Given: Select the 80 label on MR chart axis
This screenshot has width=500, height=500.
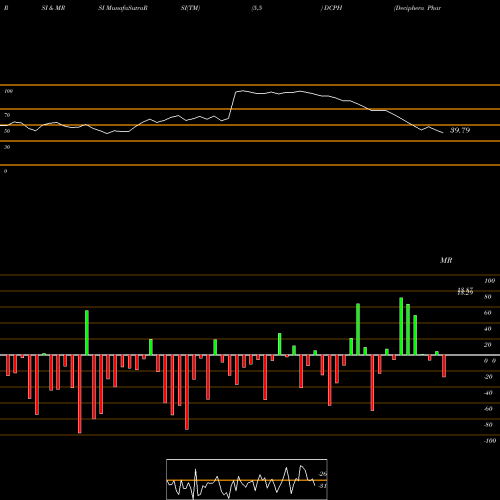Looking at the screenshot, I should pyautogui.click(x=488, y=297).
